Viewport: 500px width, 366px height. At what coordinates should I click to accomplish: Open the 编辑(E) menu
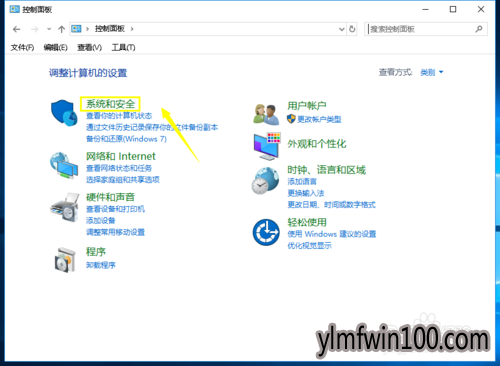click(55, 48)
